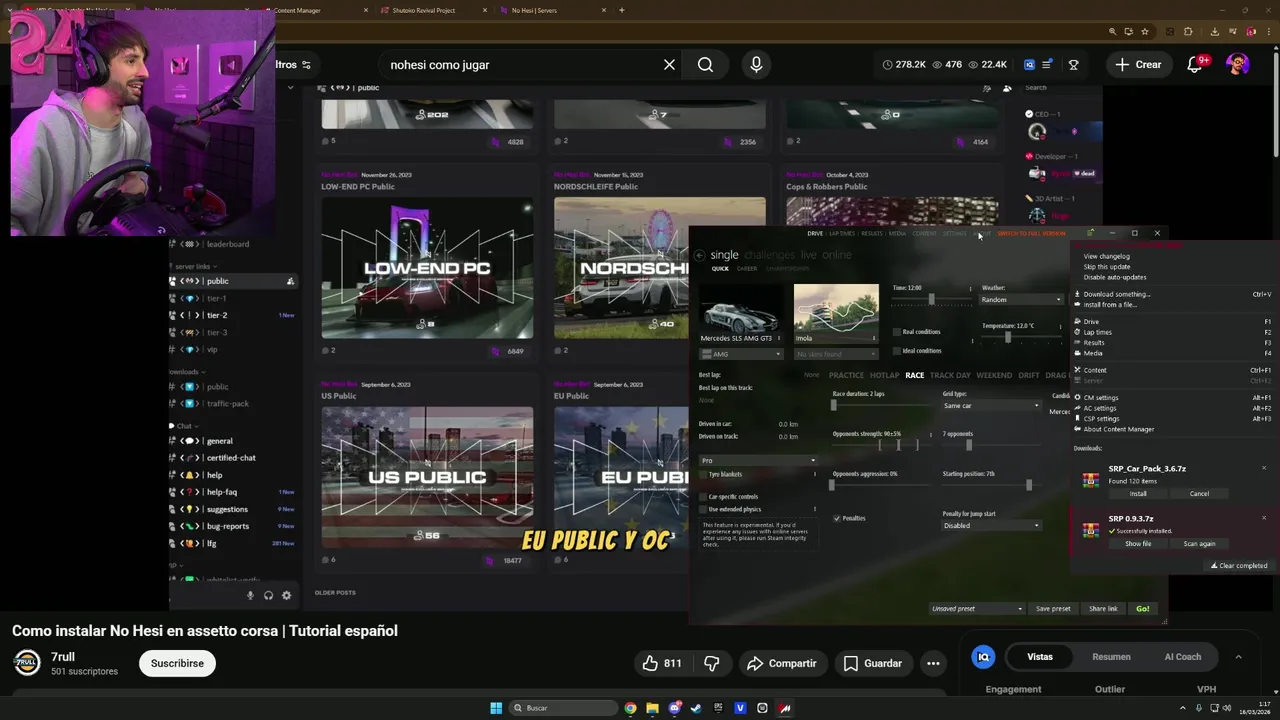Open the Unsaved preset dropdown

point(977,609)
